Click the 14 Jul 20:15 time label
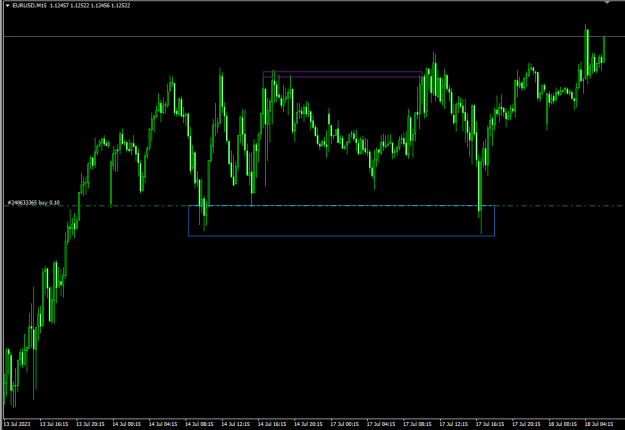 [308, 424]
